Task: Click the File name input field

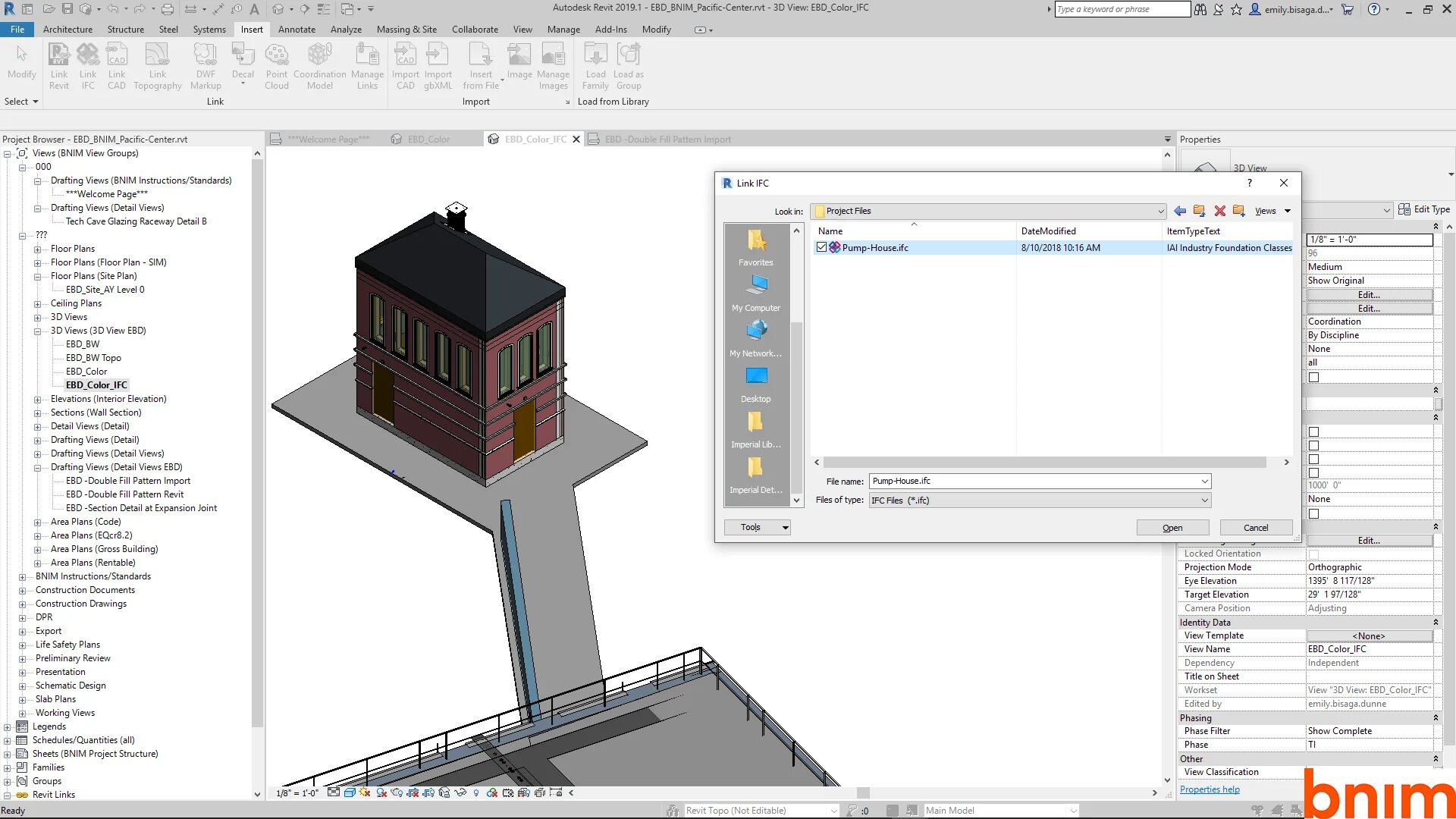Action: (1031, 482)
